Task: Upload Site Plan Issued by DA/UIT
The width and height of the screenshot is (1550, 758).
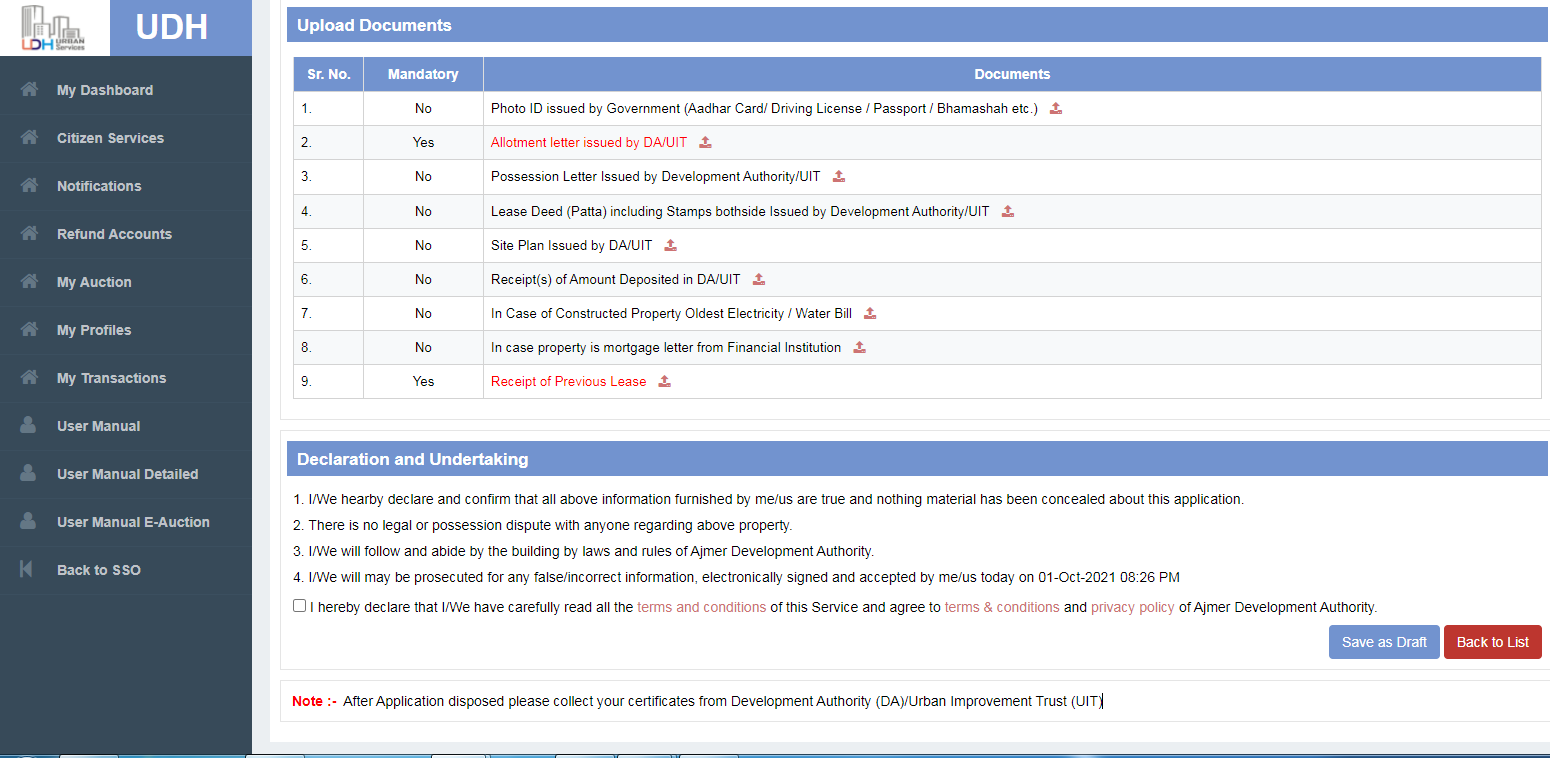Action: [x=670, y=245]
